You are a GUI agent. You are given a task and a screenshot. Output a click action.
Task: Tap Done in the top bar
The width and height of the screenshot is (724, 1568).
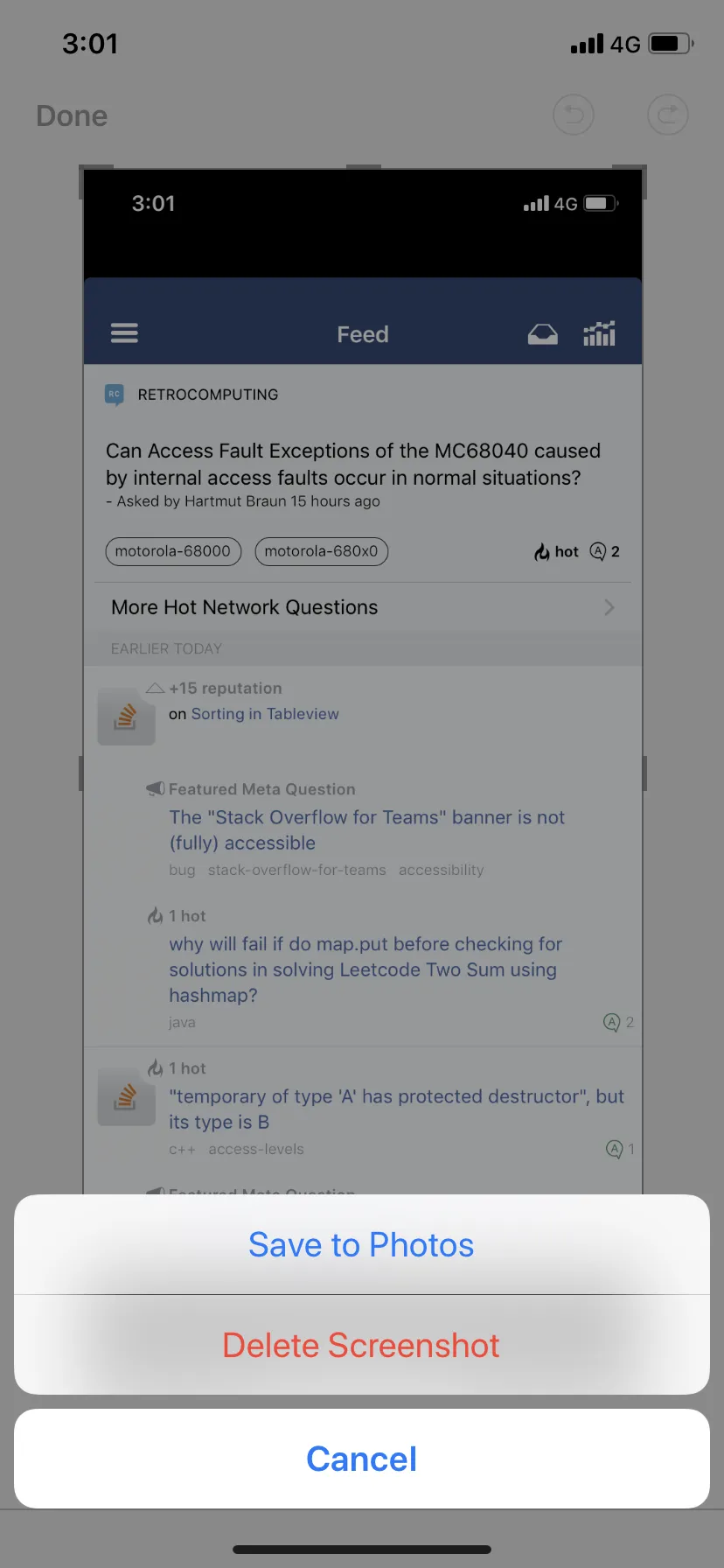click(72, 115)
